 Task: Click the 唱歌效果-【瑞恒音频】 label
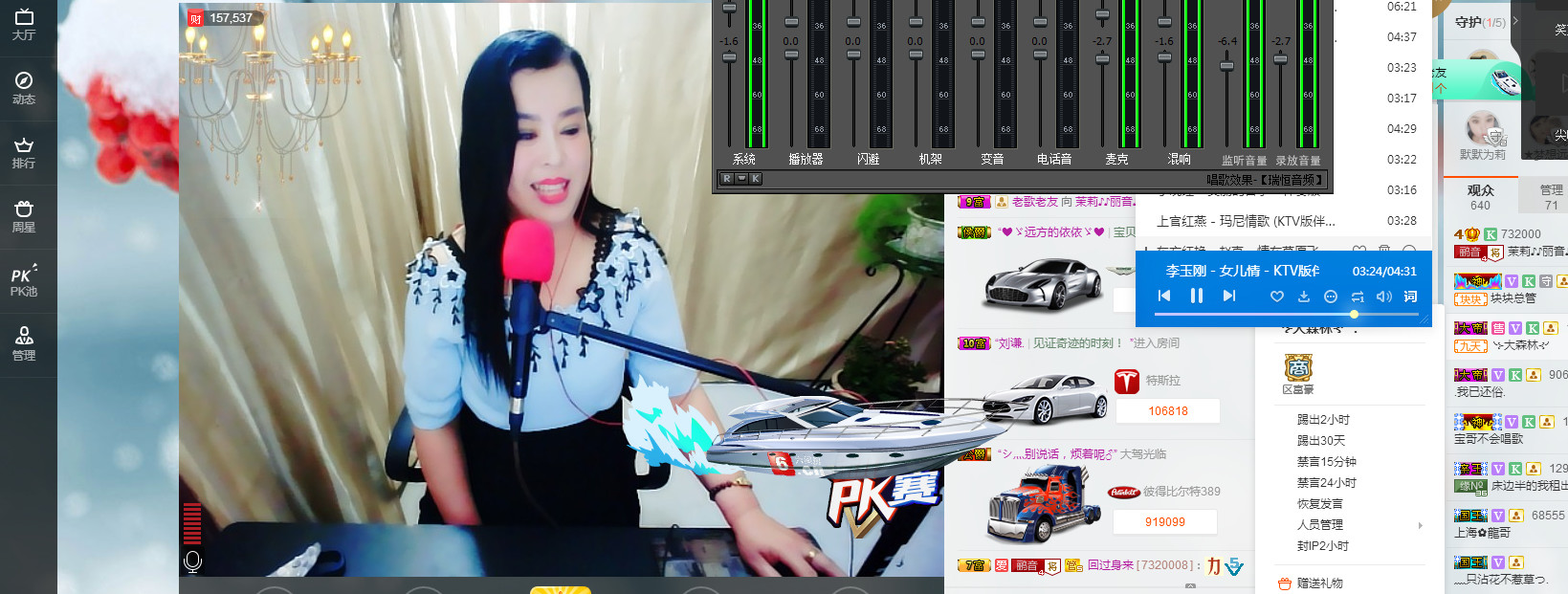(1265, 179)
